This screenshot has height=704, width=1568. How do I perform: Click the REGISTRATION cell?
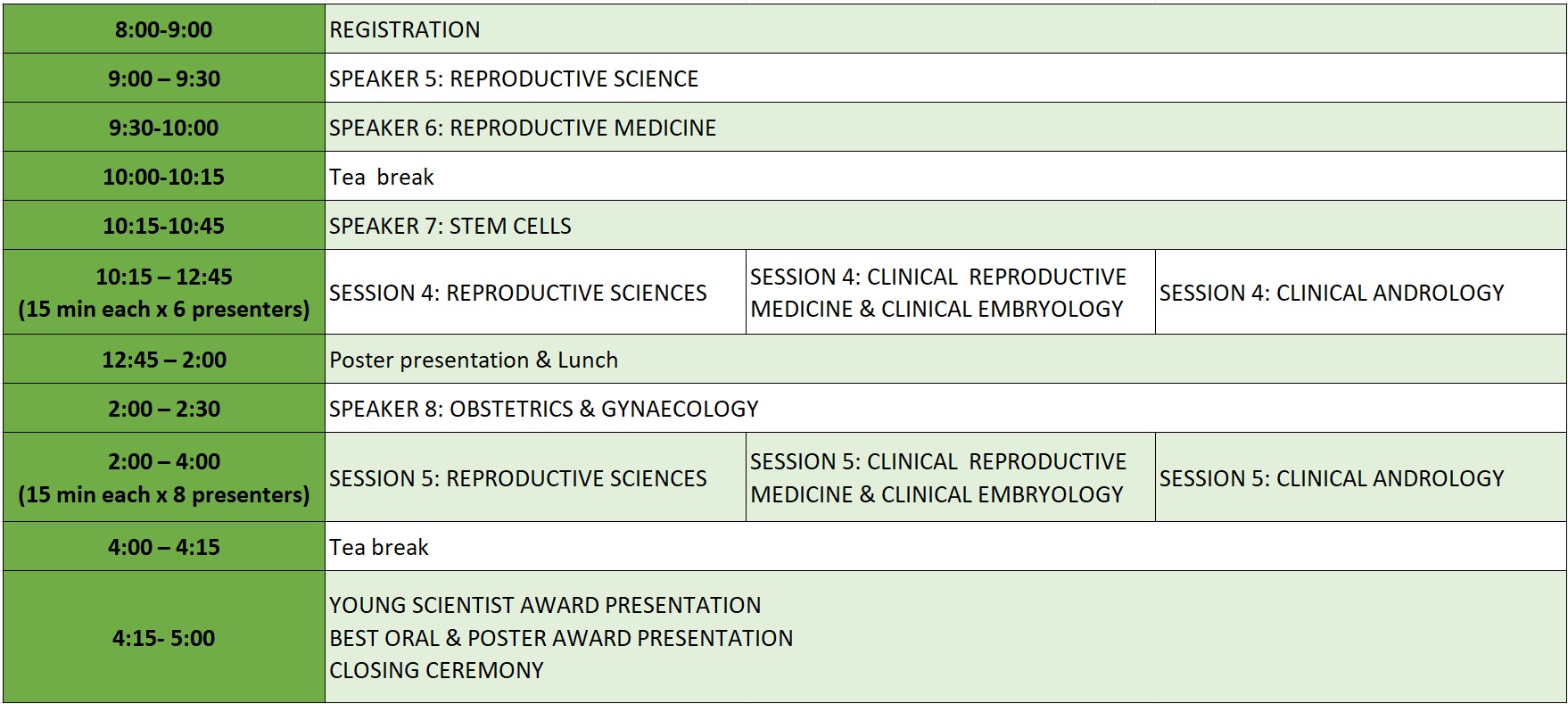click(404, 29)
